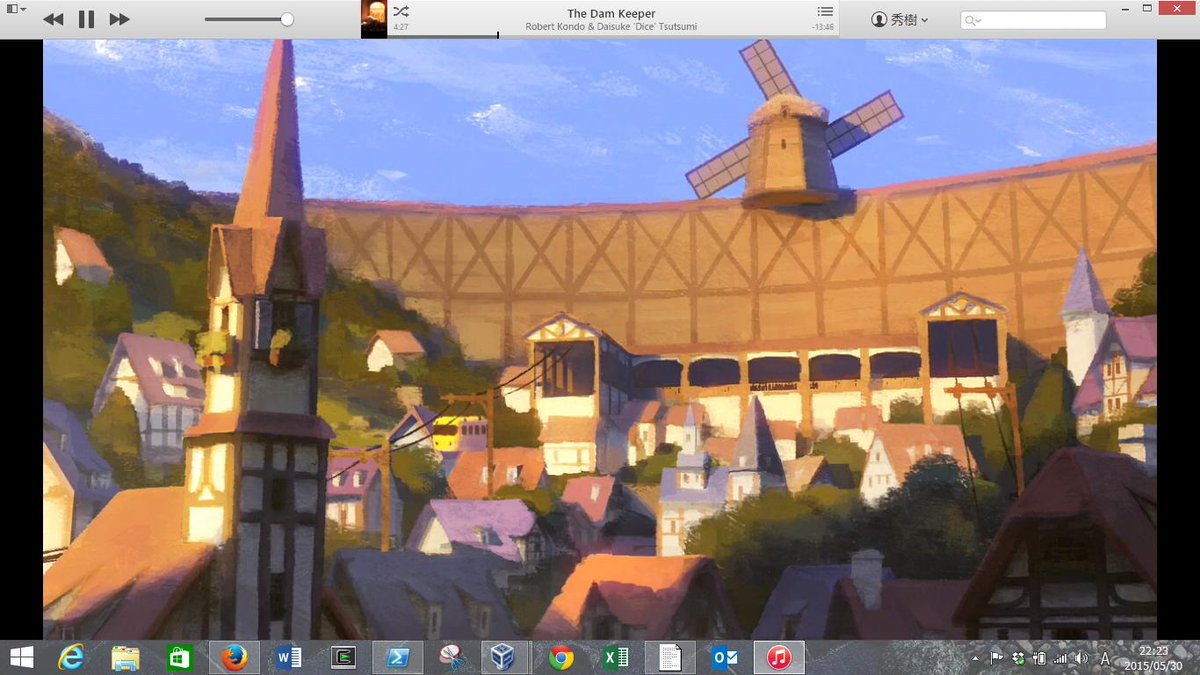Open the network signal tray icon
1200x675 pixels.
[1061, 658]
